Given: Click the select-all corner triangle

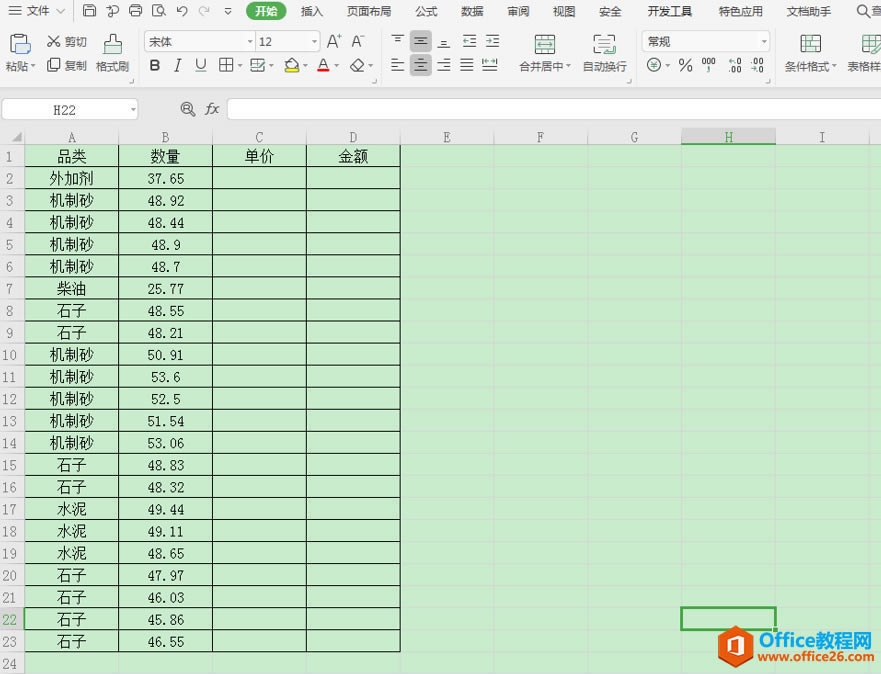Looking at the screenshot, I should click(x=16, y=136).
